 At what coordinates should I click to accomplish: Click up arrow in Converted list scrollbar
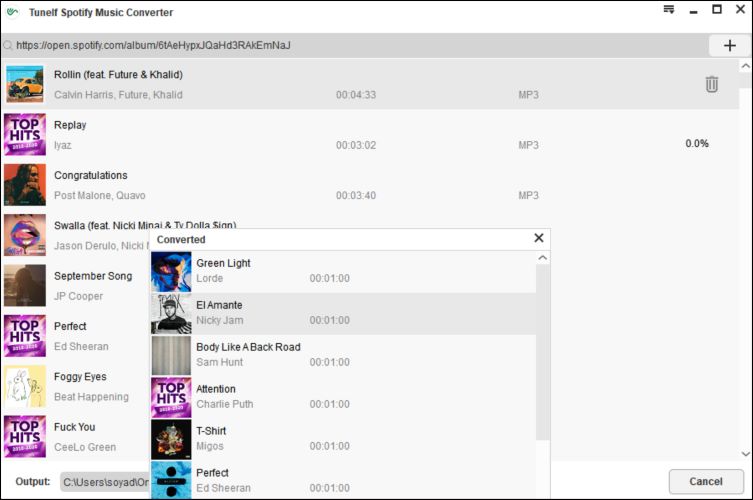pyautogui.click(x=543, y=258)
